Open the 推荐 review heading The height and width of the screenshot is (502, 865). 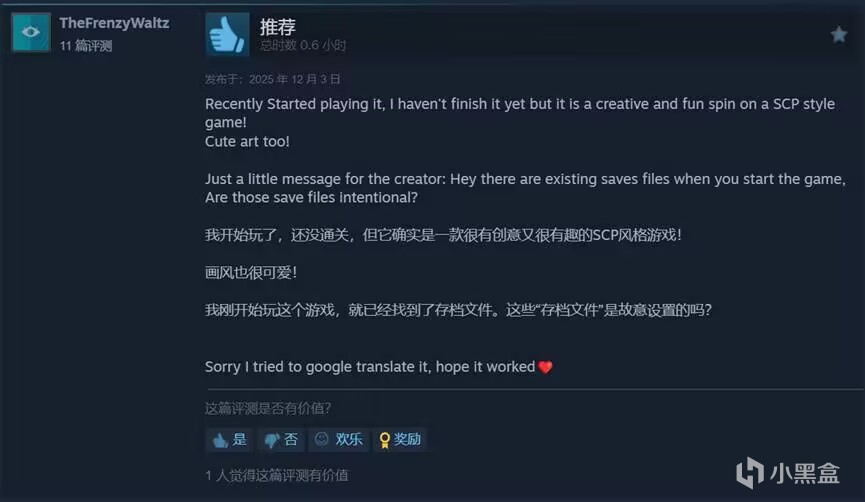click(x=277, y=26)
